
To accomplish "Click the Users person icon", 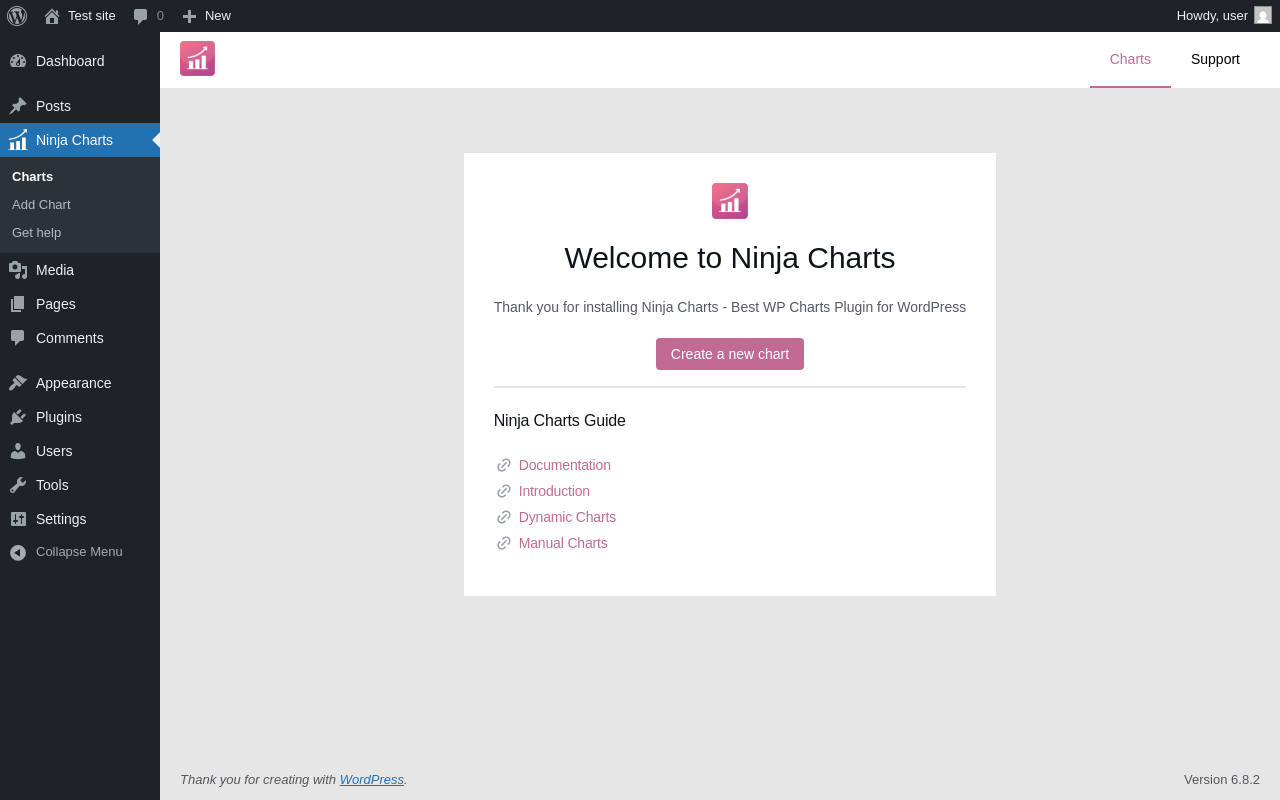I will pyautogui.click(x=18, y=451).
